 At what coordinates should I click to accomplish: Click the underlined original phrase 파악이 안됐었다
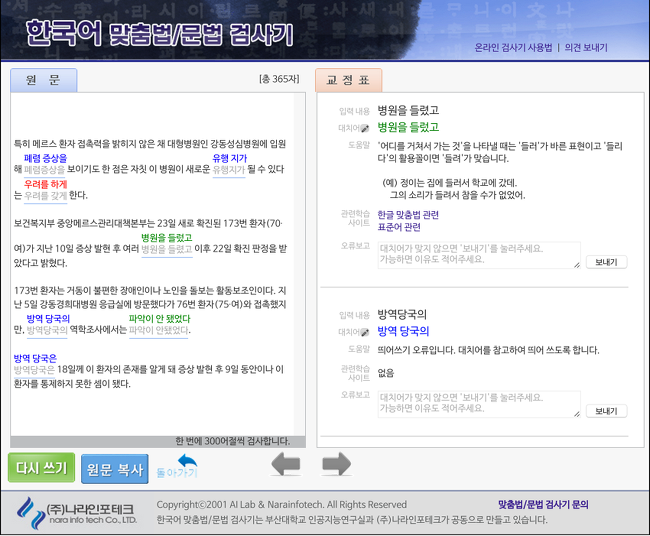pyautogui.click(x=159, y=330)
